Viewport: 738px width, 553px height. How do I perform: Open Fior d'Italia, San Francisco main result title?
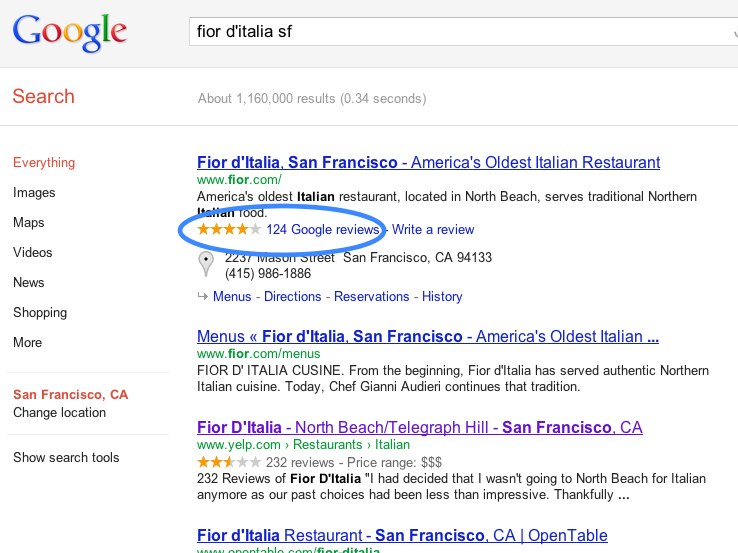pyautogui.click(x=428, y=162)
